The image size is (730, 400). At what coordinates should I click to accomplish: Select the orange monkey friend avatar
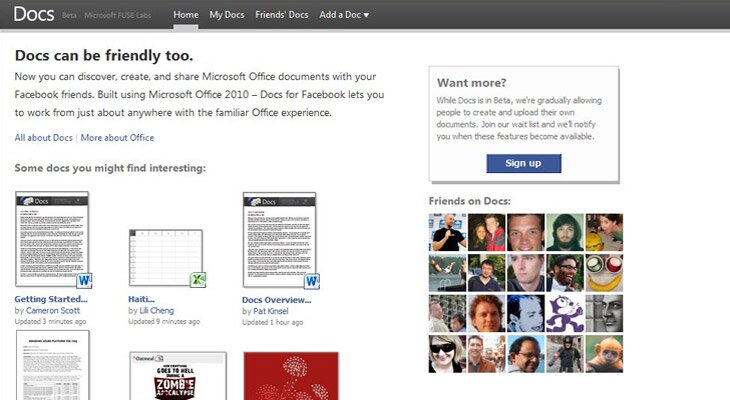pyautogui.click(x=604, y=354)
